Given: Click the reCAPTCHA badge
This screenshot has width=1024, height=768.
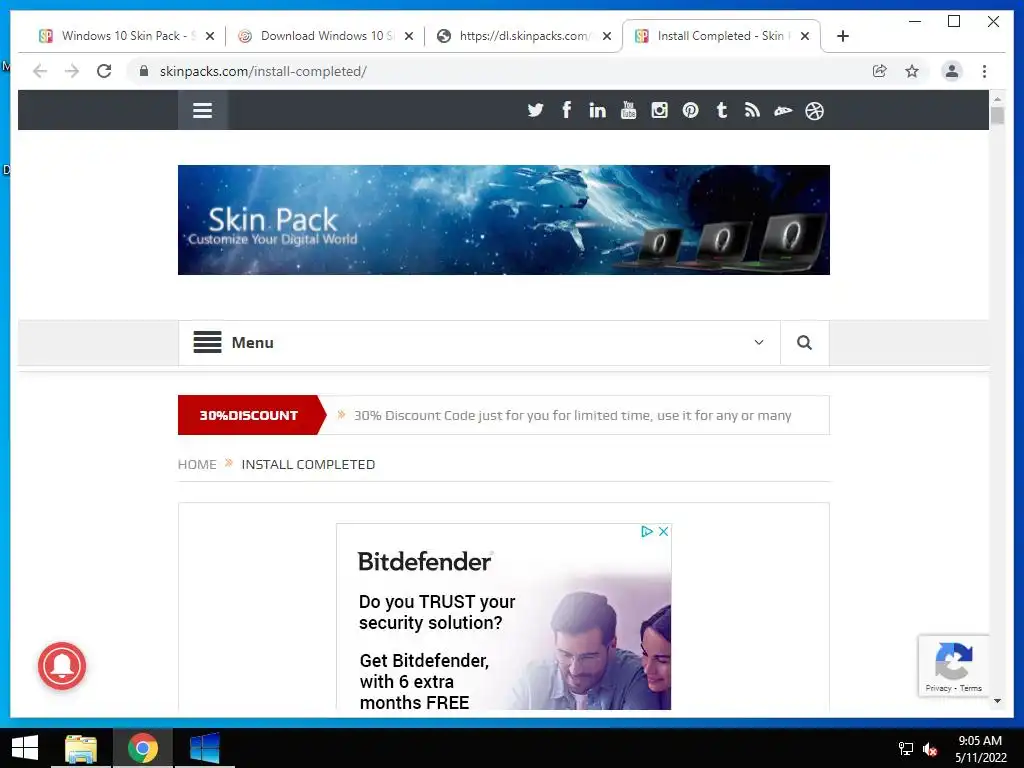Looking at the screenshot, I should click(953, 665).
